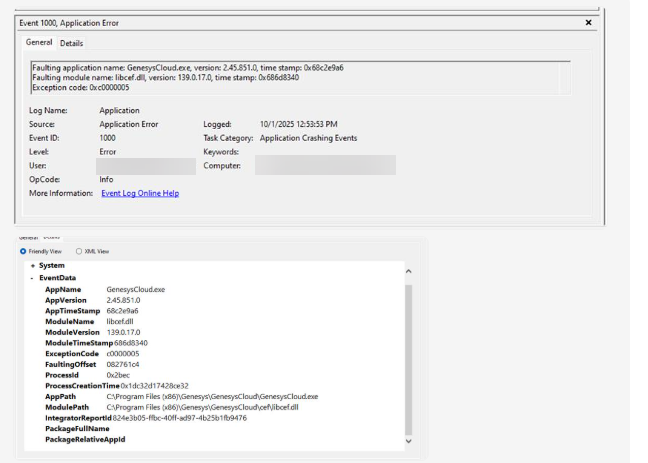Click the details pane vertical scrollbar thumb
Viewport: 648px width, 463px height.
[x=408, y=360]
